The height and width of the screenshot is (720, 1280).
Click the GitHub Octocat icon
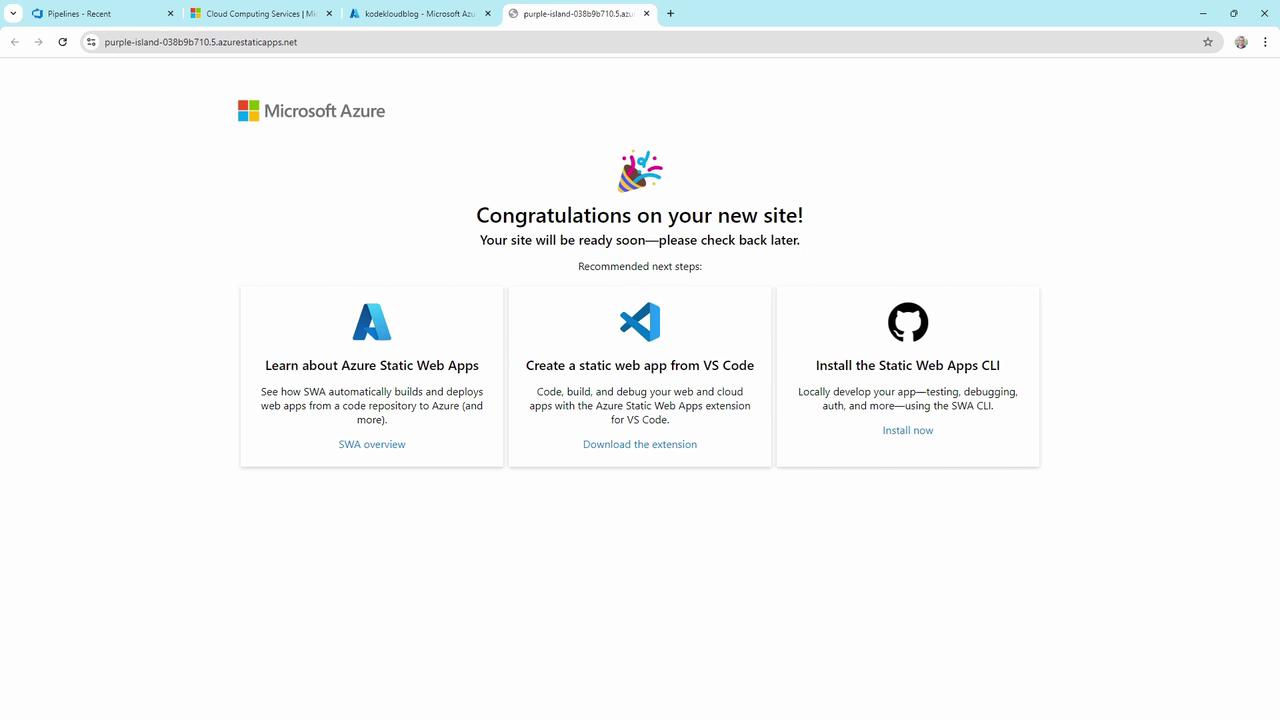(908, 322)
